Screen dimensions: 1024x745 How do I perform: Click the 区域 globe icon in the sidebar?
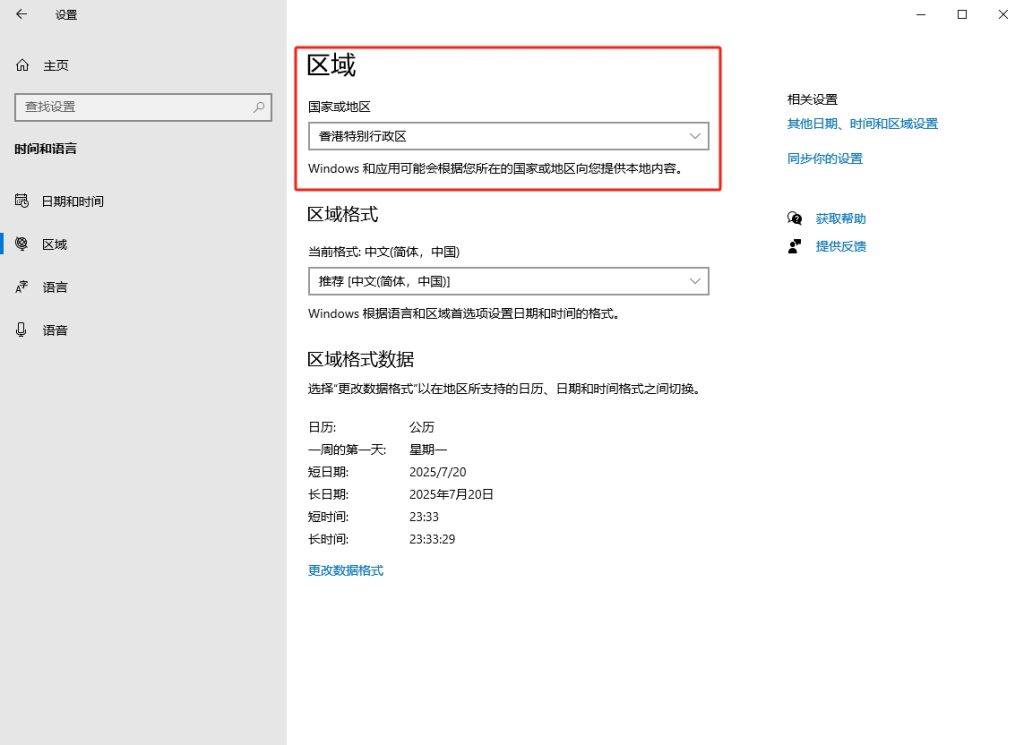click(x=22, y=244)
